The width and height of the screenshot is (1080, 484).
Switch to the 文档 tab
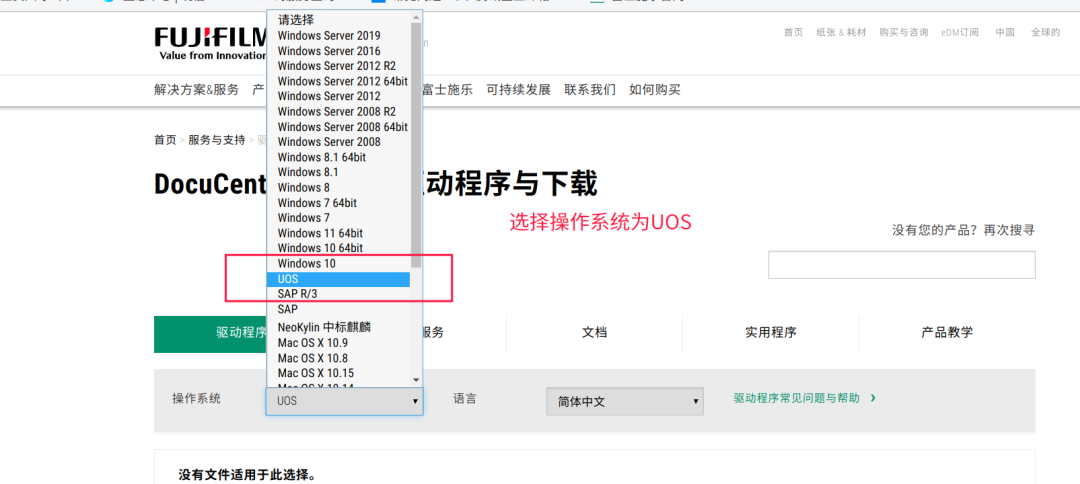tap(594, 333)
